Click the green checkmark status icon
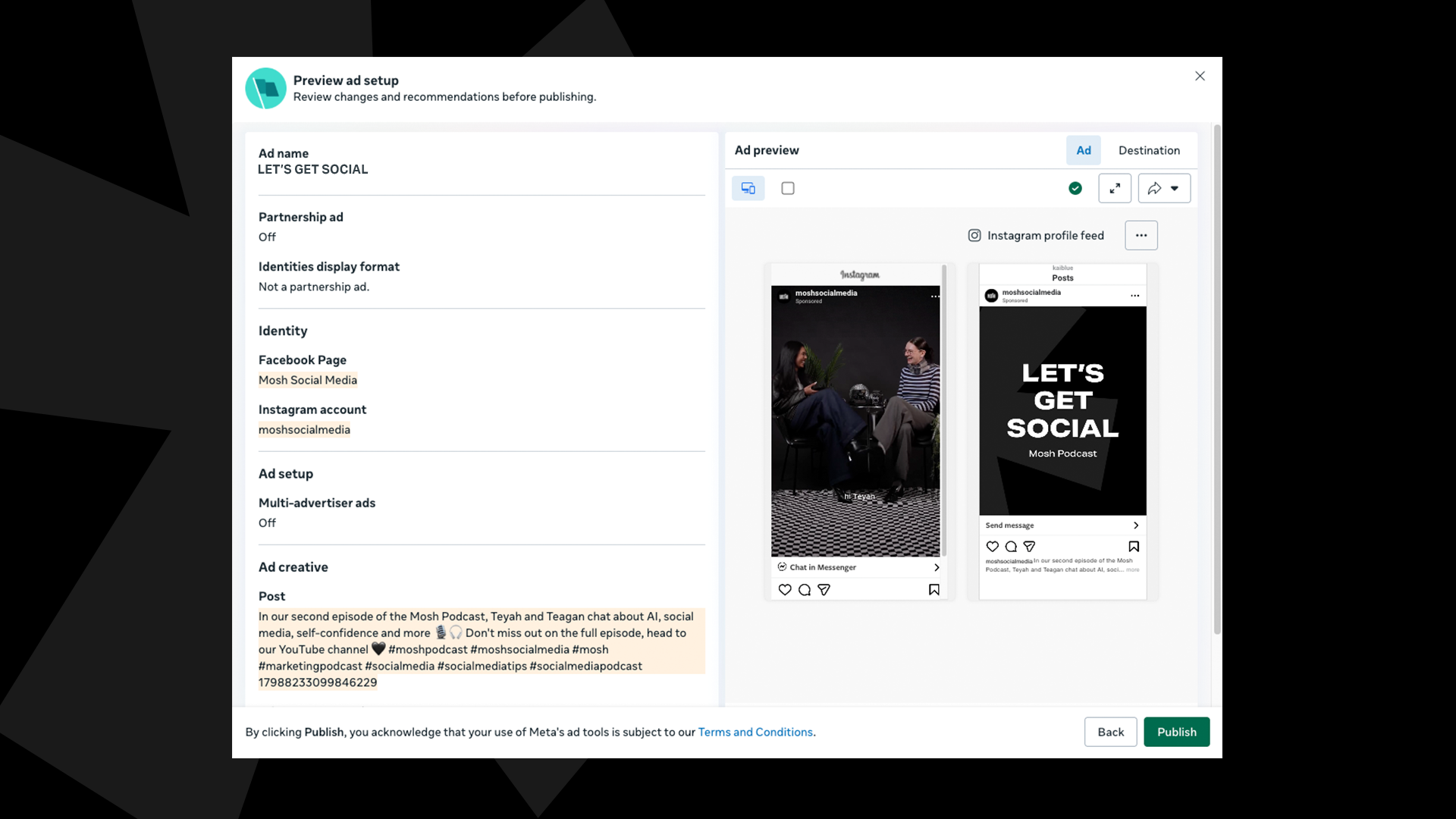Screen dimensions: 1456x819 [1075, 188]
